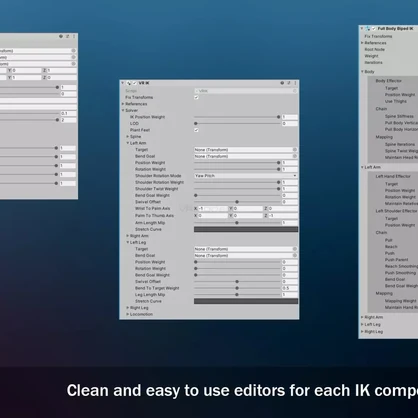Toggle Full Body Biped IK enabled checkbox
Screen dimensions: 418x418
point(374,29)
